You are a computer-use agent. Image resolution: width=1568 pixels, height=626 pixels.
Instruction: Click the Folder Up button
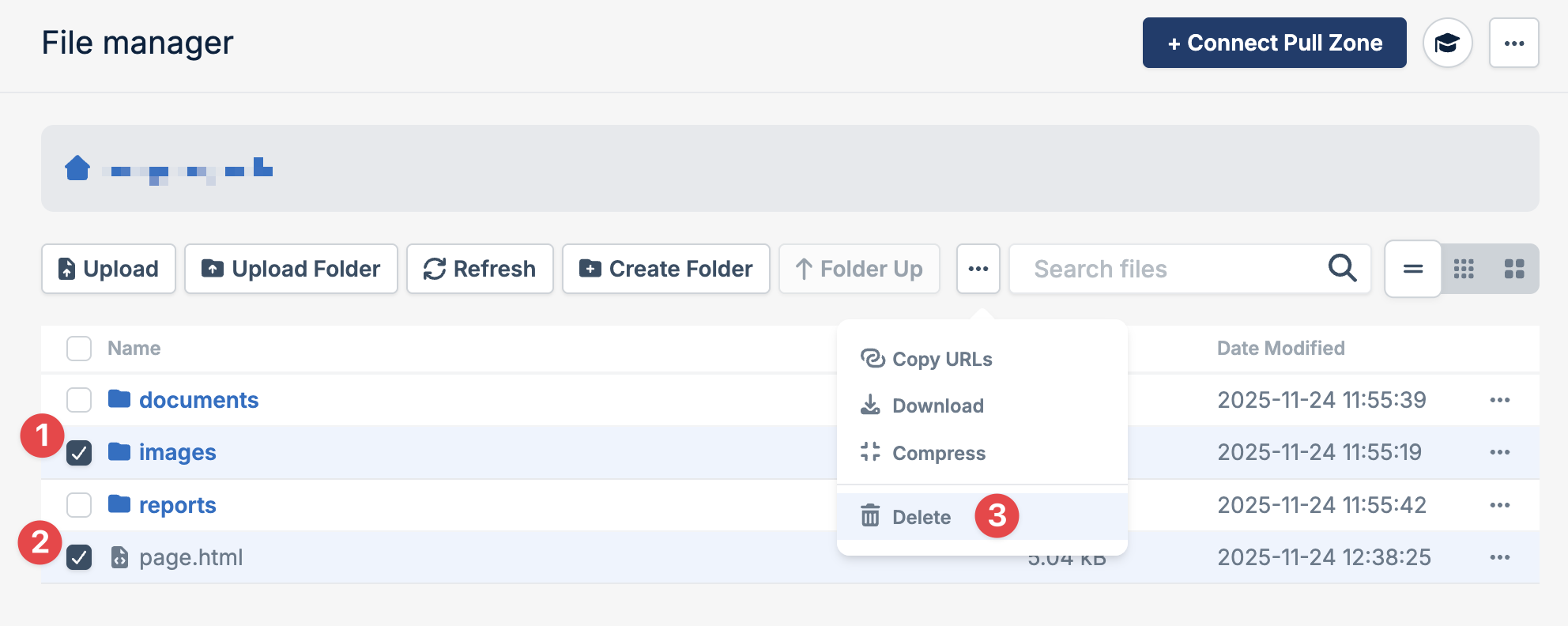(859, 269)
